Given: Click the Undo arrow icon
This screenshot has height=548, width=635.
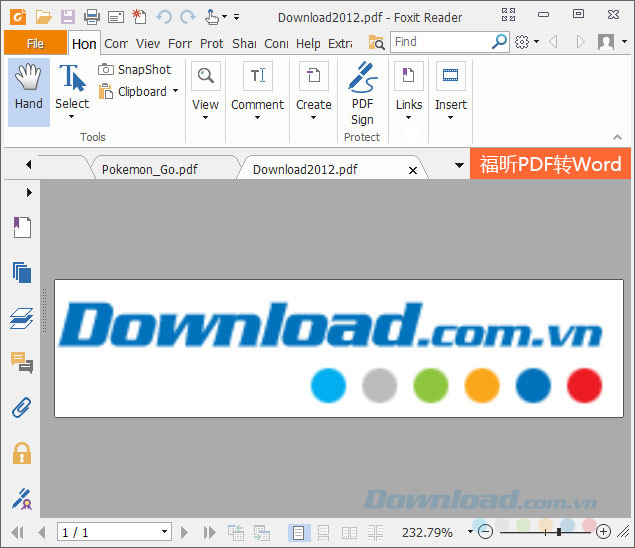Looking at the screenshot, I should pos(164,17).
